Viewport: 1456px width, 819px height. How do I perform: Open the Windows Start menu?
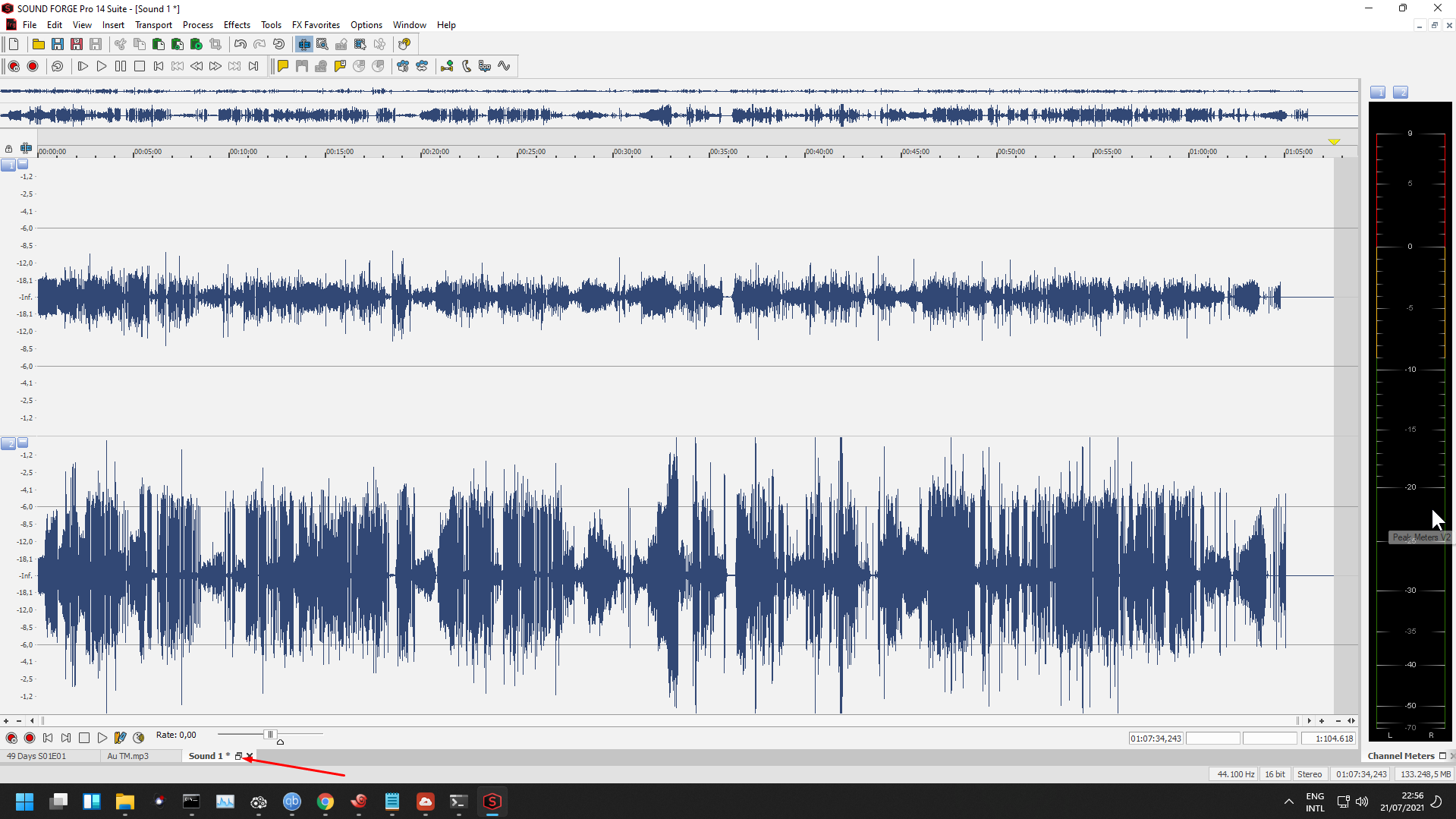pyautogui.click(x=24, y=802)
